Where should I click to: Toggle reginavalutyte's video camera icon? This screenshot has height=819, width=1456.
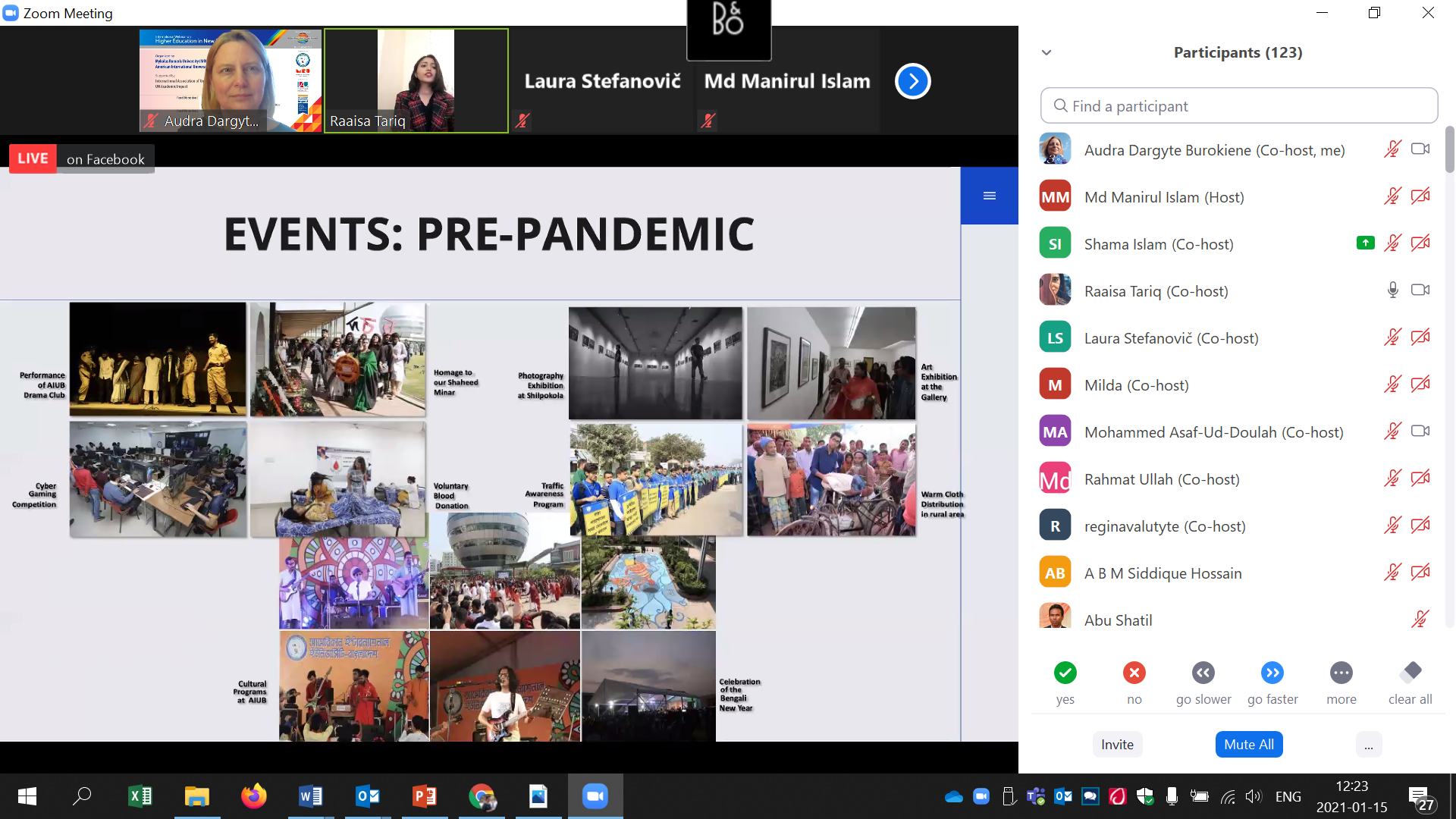pyautogui.click(x=1420, y=526)
